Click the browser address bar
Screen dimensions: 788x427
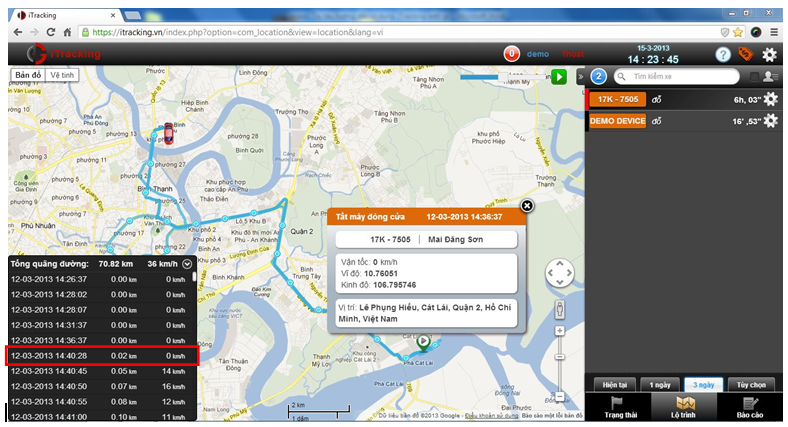399,32
